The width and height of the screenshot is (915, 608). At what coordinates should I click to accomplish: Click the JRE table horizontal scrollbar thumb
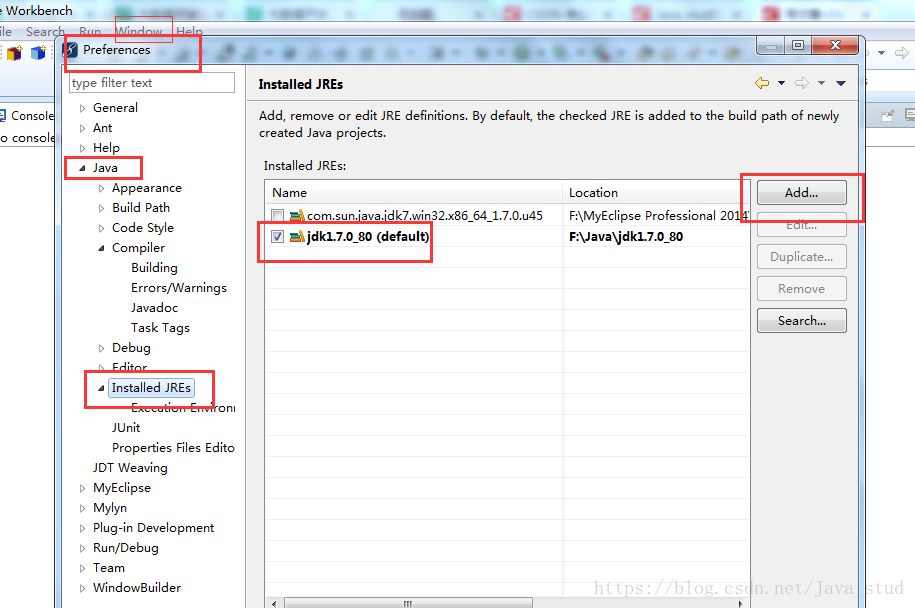click(x=408, y=603)
